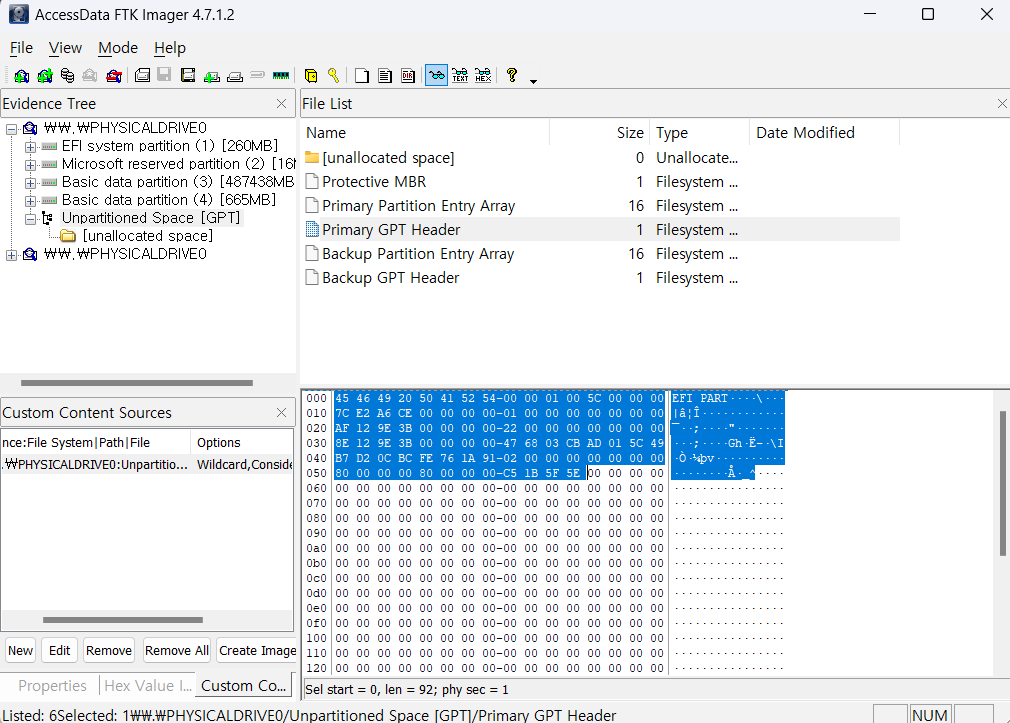Click Add All Attached Devices icon
The width and height of the screenshot is (1010, 723).
click(x=44, y=76)
